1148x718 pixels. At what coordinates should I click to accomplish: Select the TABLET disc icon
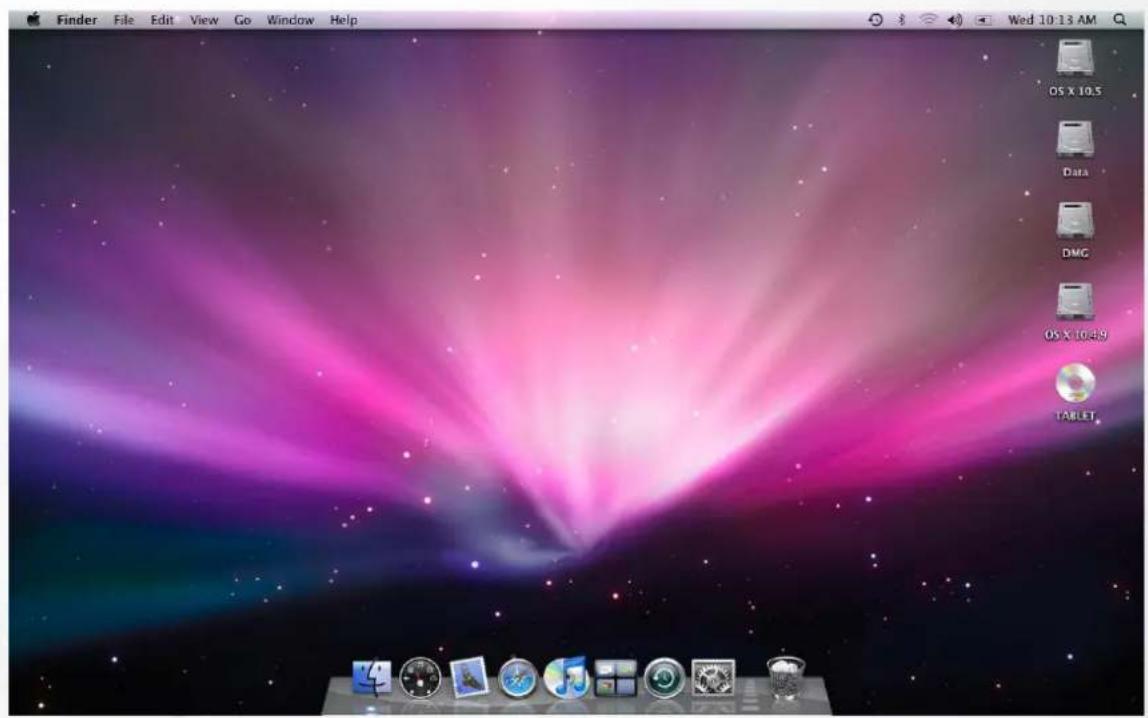click(1075, 383)
